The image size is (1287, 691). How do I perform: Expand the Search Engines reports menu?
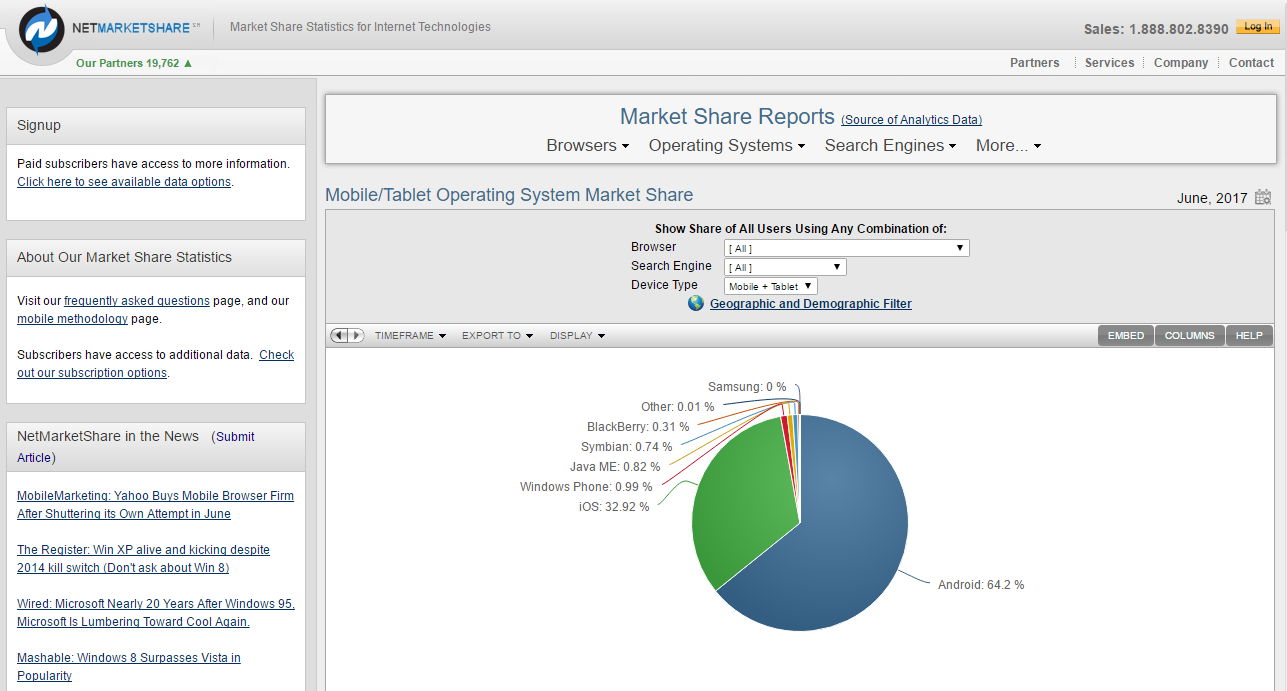pyautogui.click(x=890, y=145)
